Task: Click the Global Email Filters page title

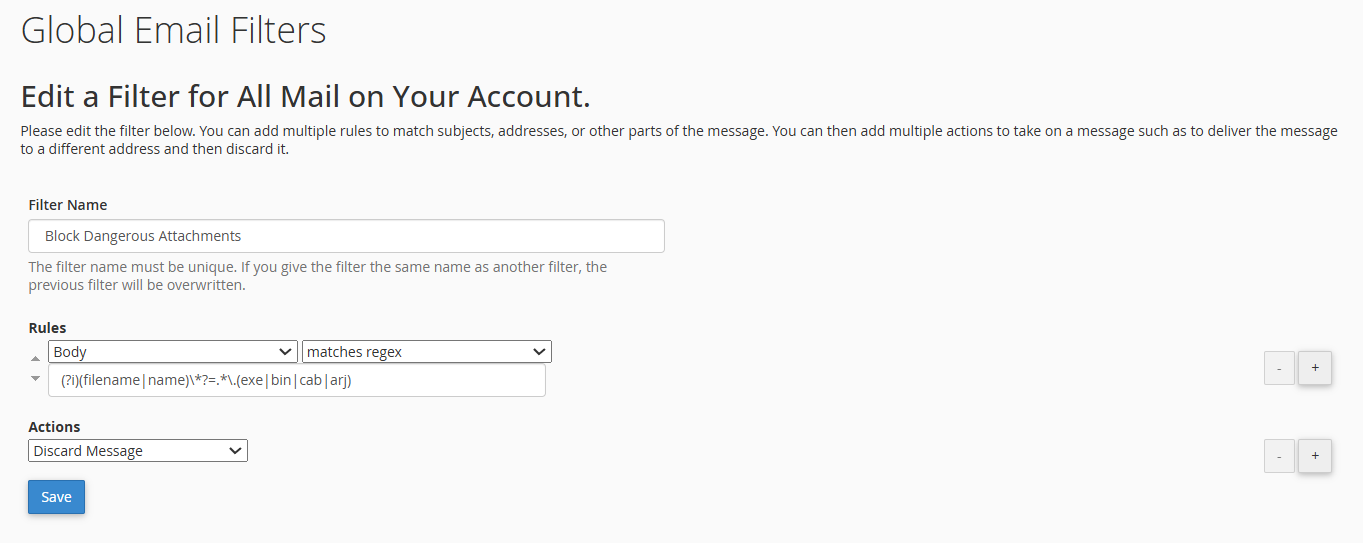Action: click(174, 30)
